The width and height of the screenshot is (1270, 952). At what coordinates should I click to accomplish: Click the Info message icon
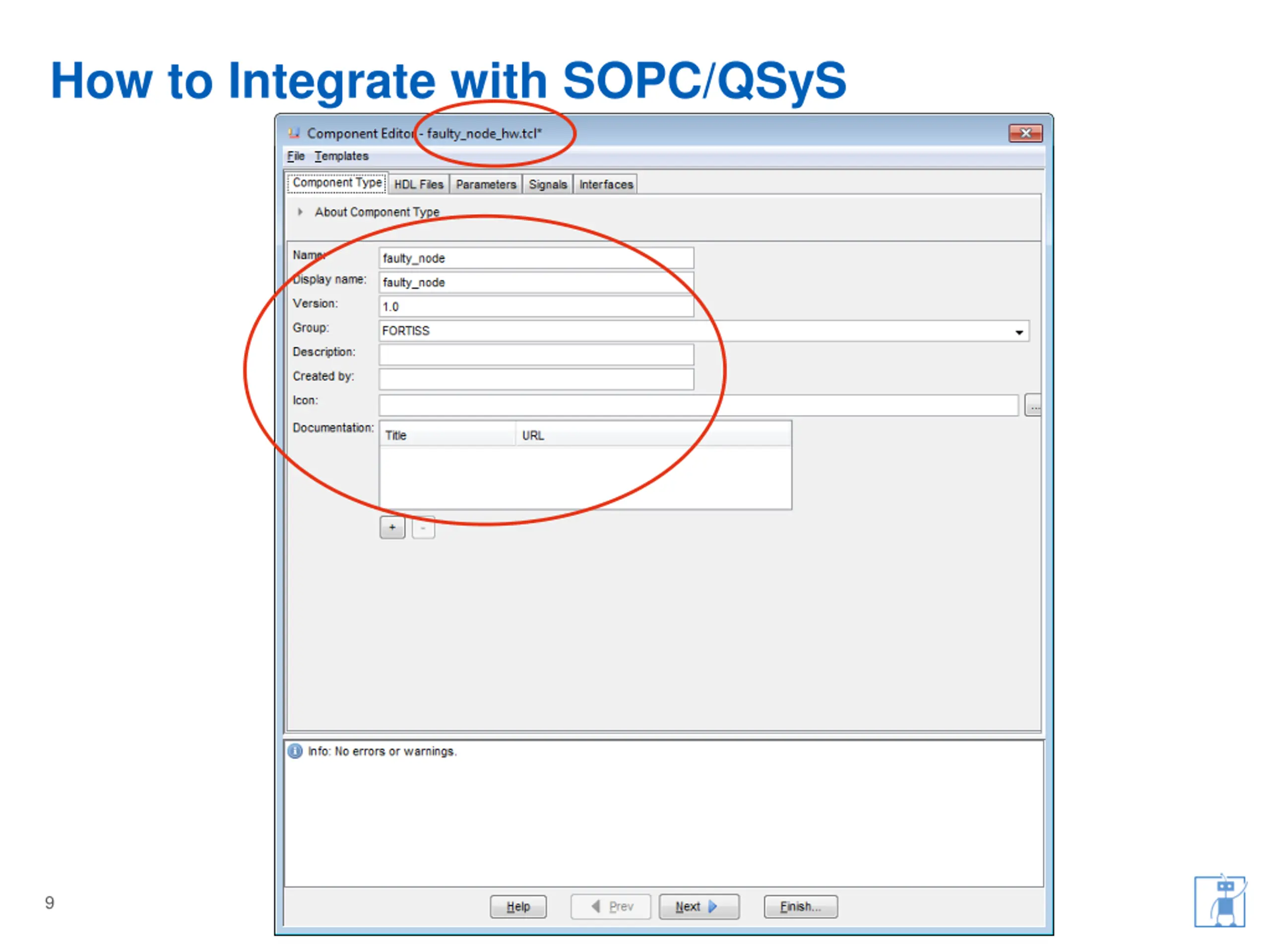295,751
